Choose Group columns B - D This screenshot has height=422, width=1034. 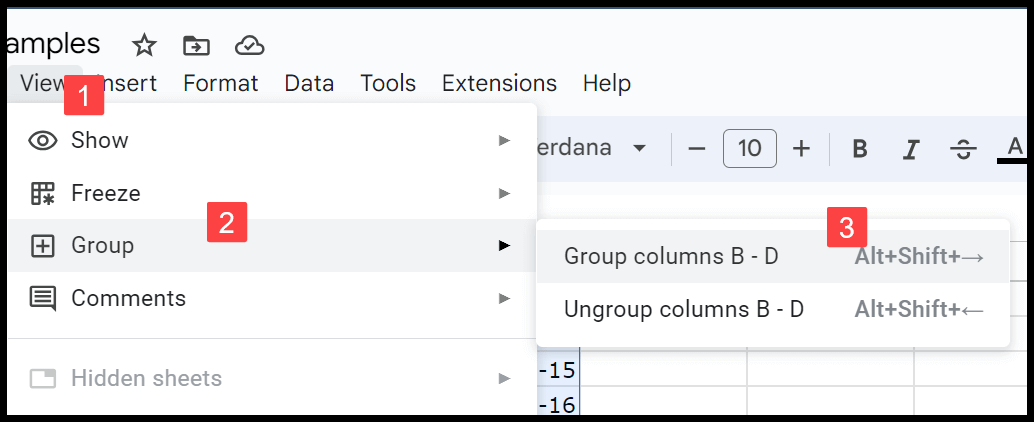pyautogui.click(x=773, y=256)
